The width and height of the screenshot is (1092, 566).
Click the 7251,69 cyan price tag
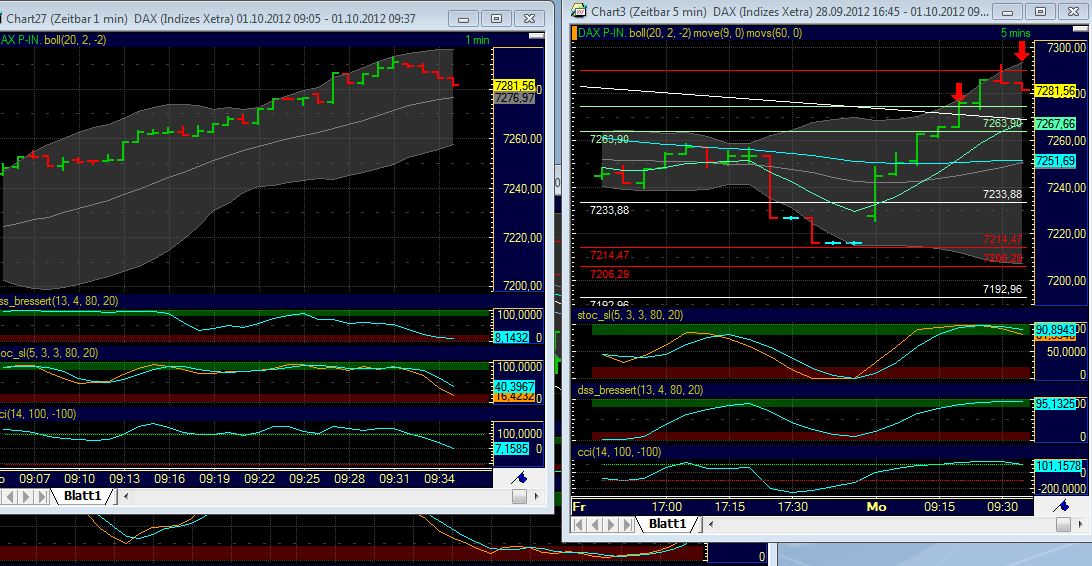[1056, 161]
